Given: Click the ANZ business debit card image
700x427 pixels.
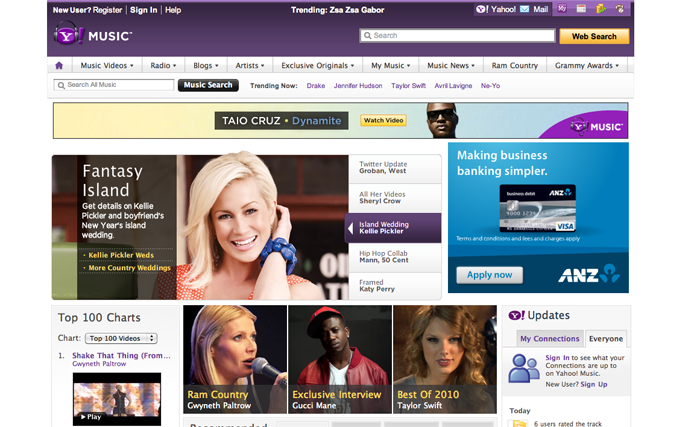Looking at the screenshot, I should (538, 208).
